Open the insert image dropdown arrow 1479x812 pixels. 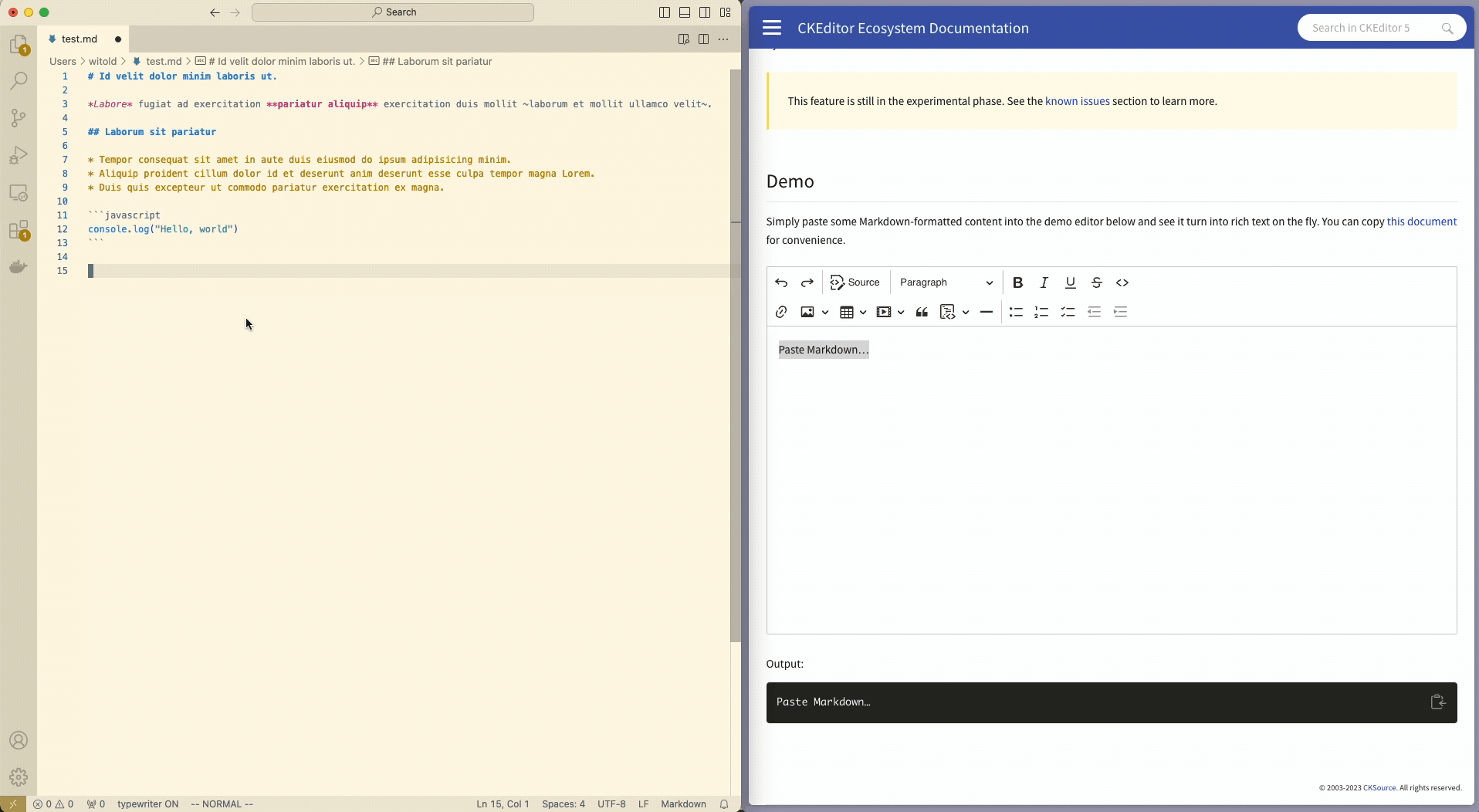[x=825, y=312]
